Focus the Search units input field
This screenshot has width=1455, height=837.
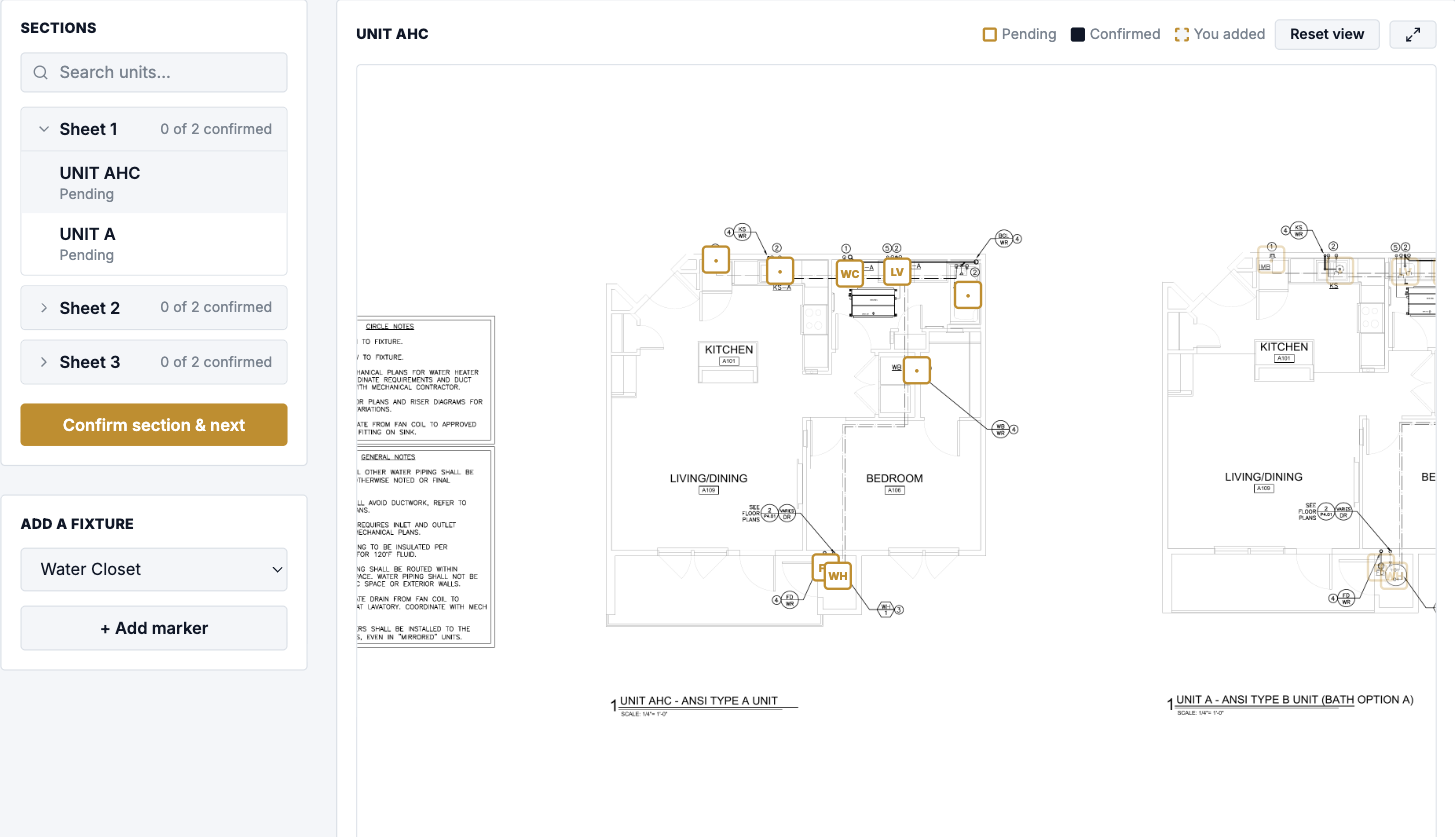[154, 72]
